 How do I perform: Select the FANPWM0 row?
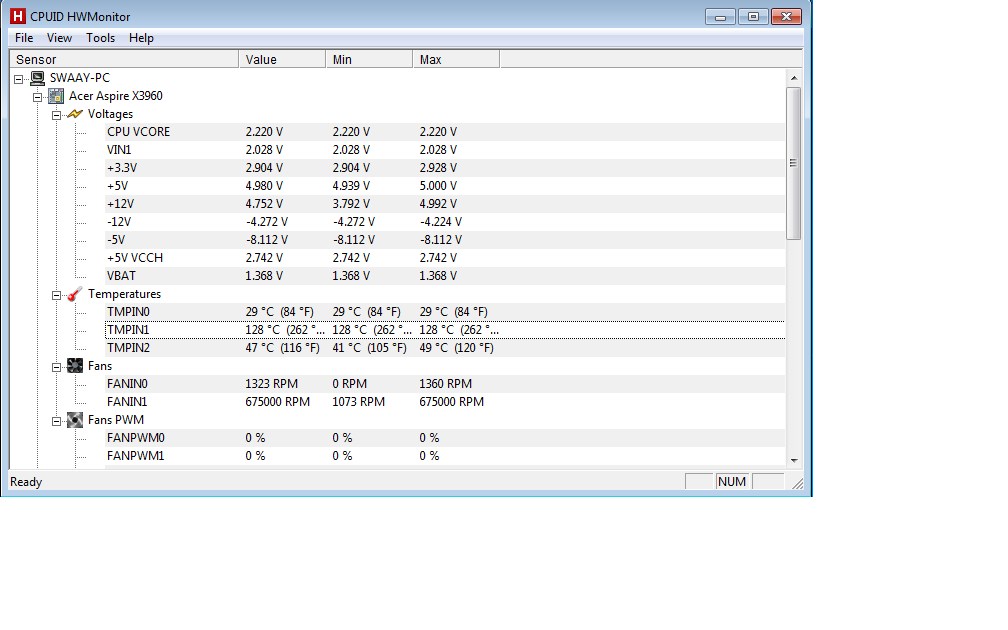(445, 438)
